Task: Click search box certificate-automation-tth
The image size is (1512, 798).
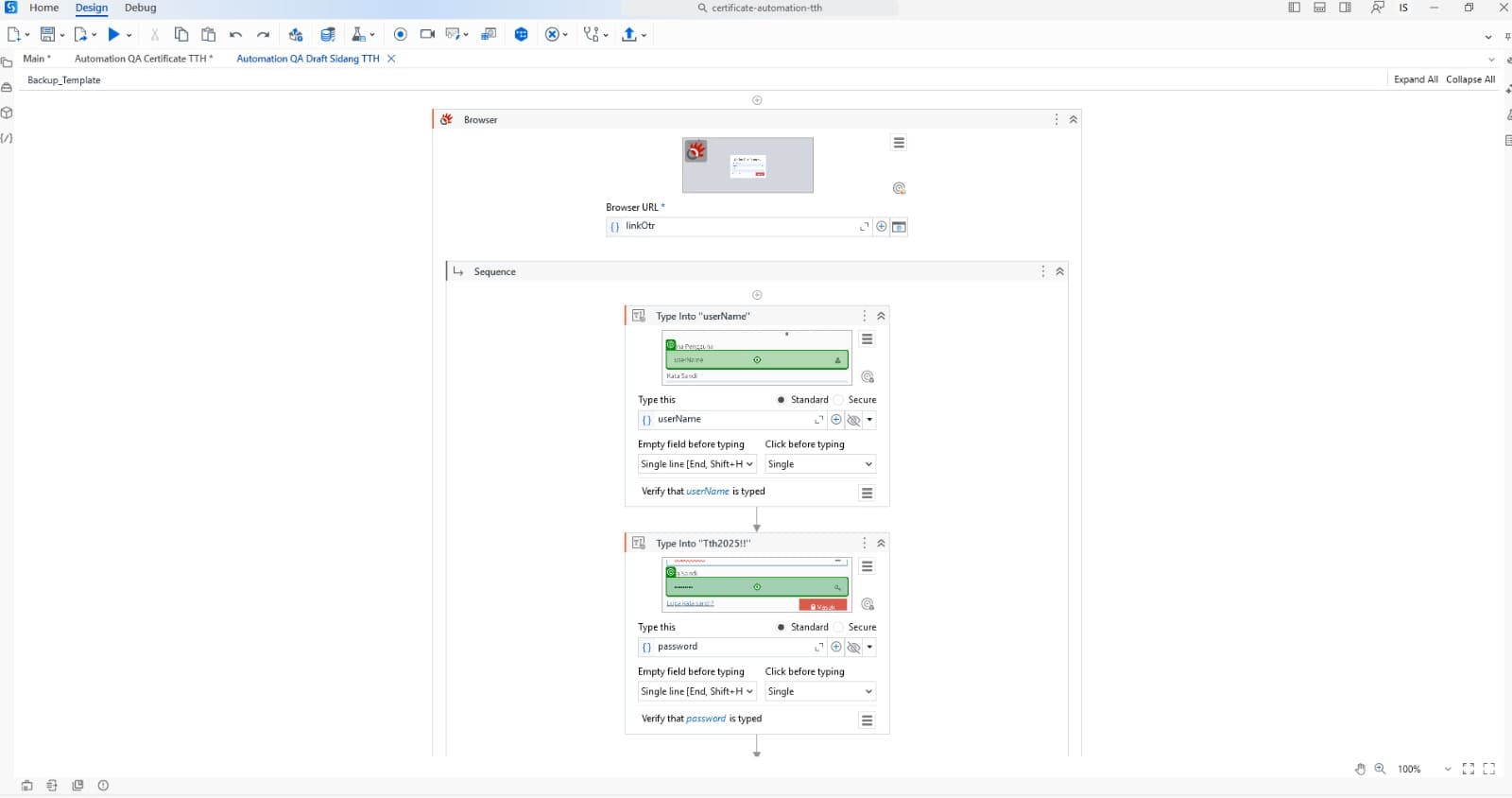Action: tap(761, 8)
